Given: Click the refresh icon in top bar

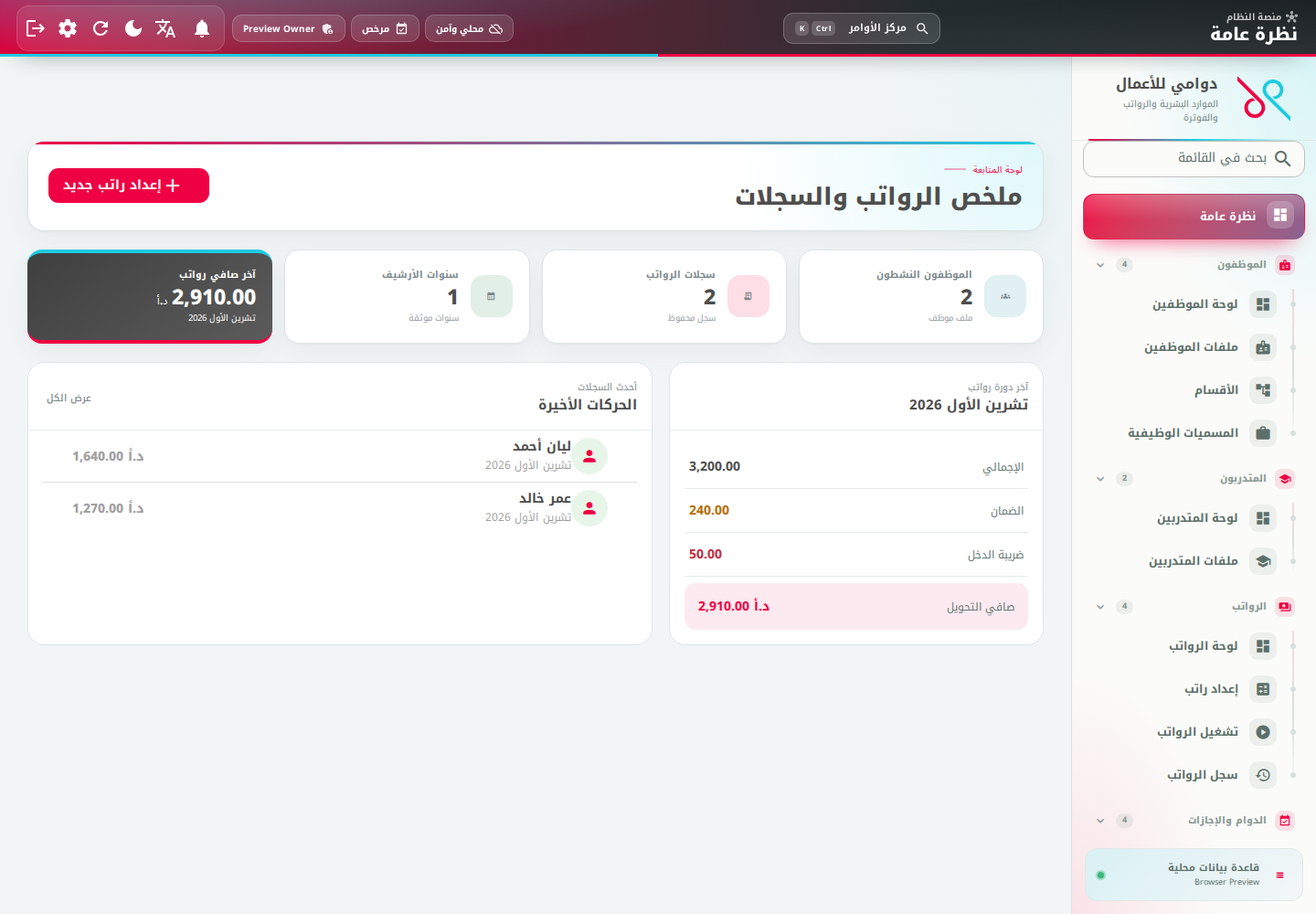Looking at the screenshot, I should click(x=101, y=28).
